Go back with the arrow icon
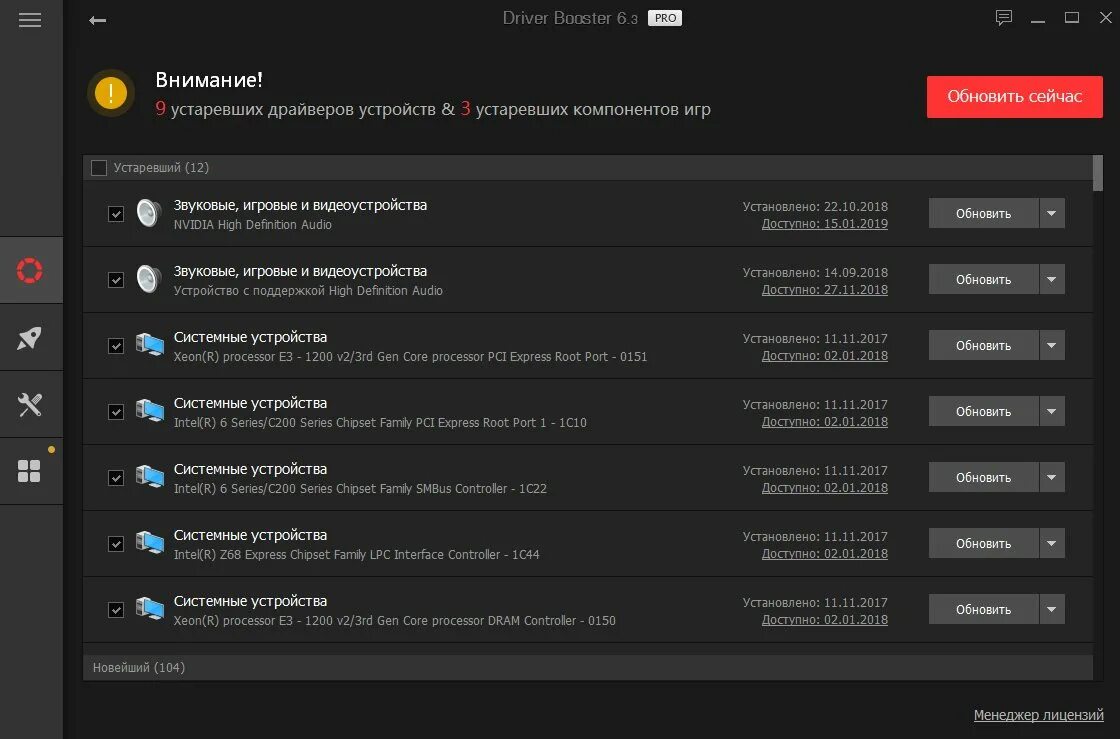Viewport: 1120px width, 739px height. (x=97, y=20)
